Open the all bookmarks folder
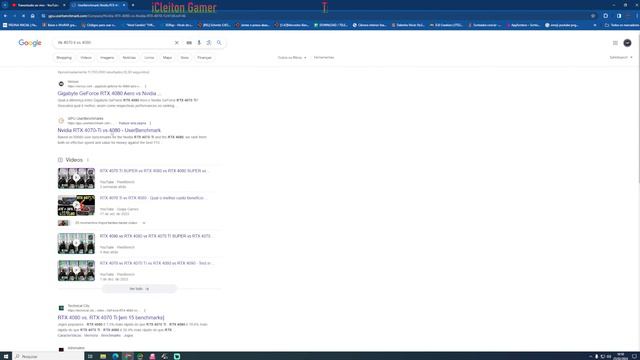The width and height of the screenshot is (640, 360). [621, 25]
